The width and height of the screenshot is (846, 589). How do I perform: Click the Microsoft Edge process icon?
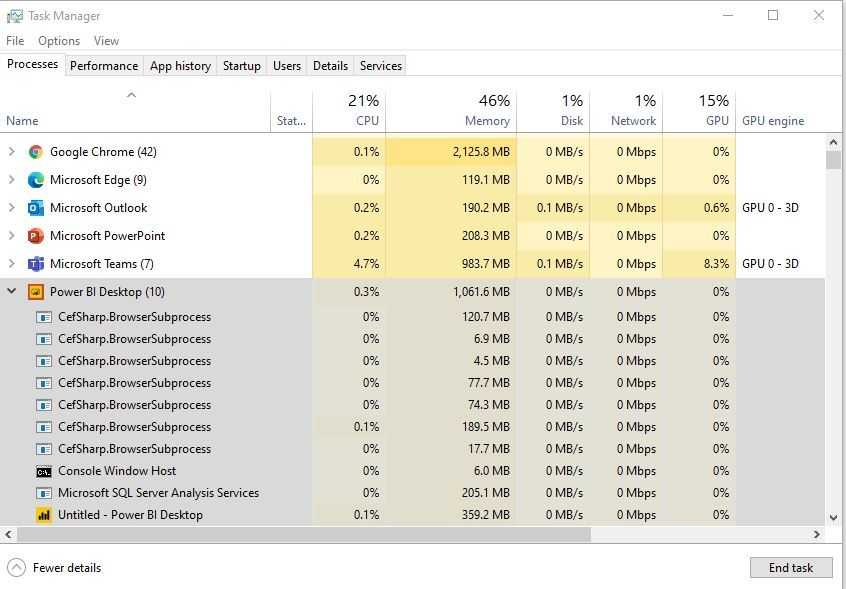coord(36,180)
